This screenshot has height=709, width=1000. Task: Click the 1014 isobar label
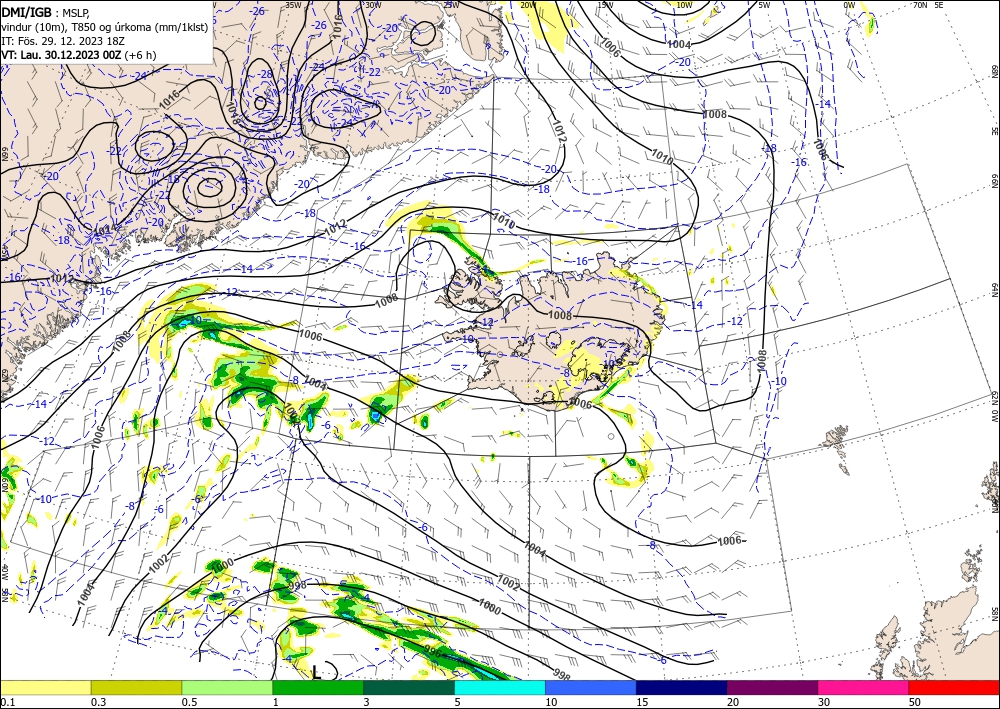pos(105,230)
